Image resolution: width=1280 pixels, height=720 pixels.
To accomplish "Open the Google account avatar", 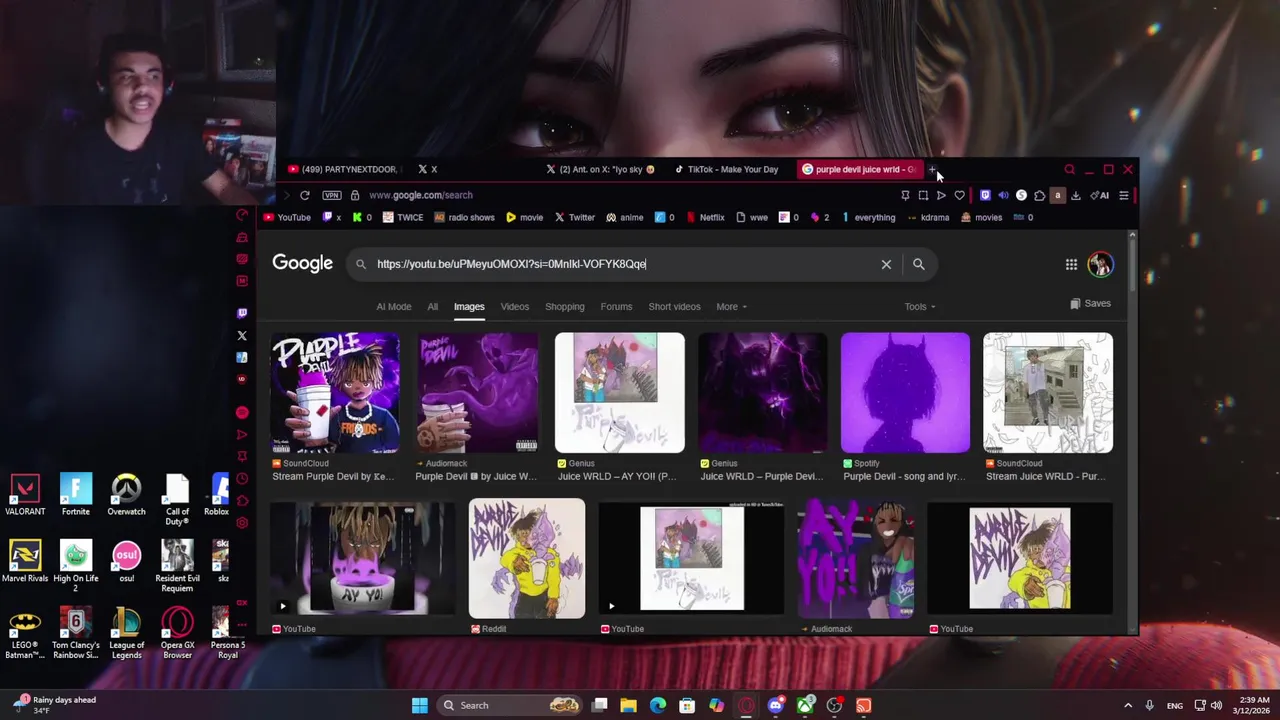I will click(x=1100, y=264).
